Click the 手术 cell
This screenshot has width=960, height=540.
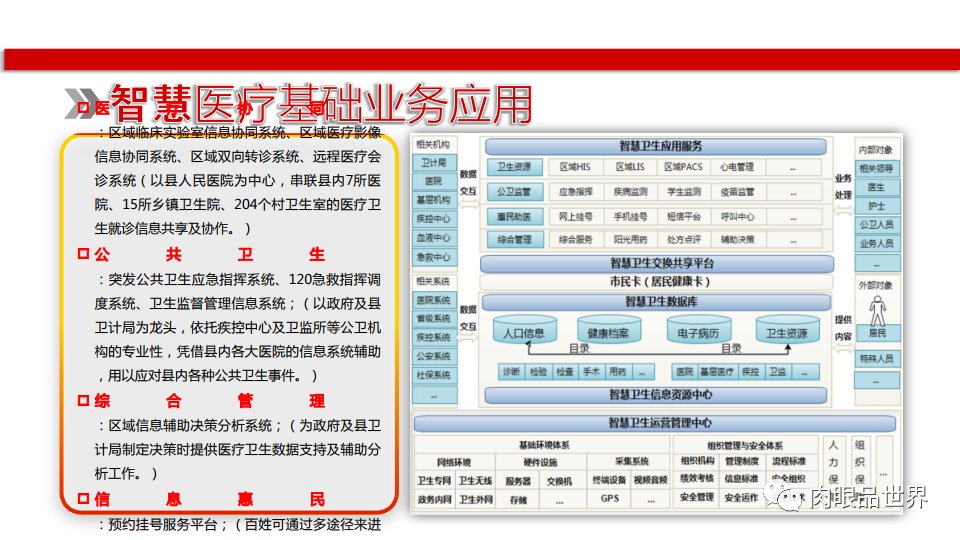pos(591,372)
